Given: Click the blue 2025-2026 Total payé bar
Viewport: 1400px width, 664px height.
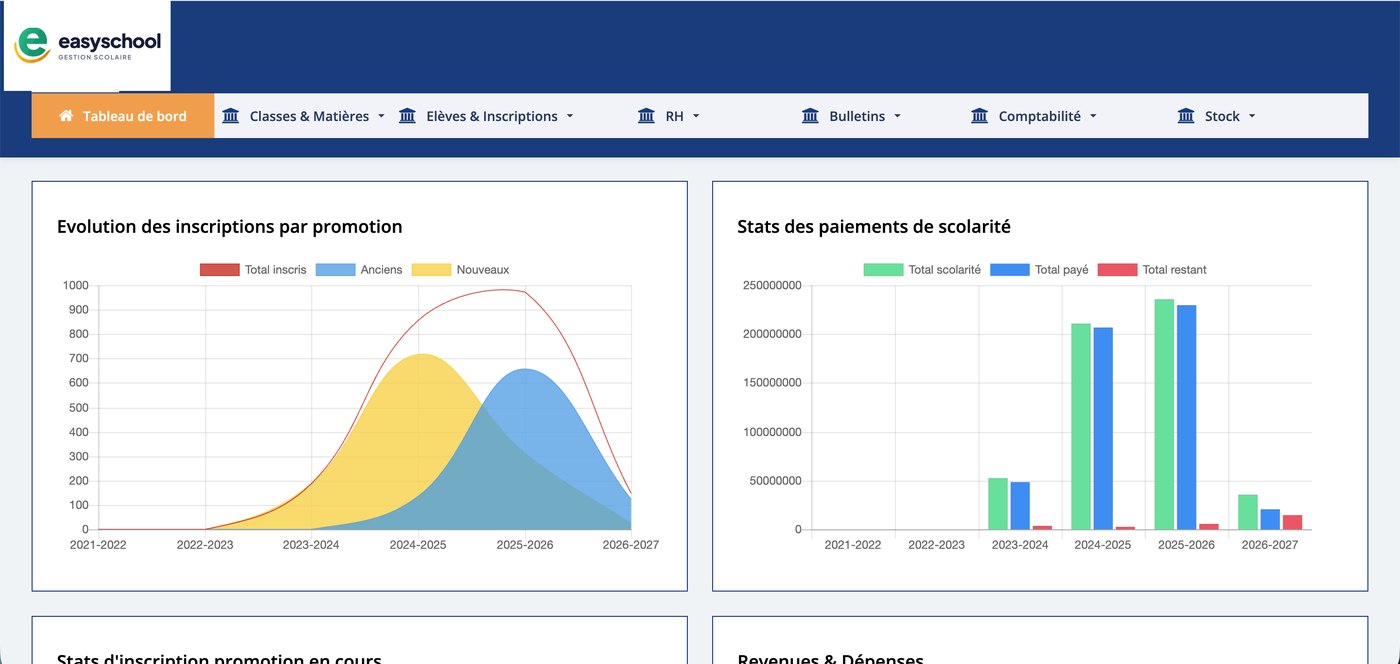Looking at the screenshot, I should [x=1186, y=417].
